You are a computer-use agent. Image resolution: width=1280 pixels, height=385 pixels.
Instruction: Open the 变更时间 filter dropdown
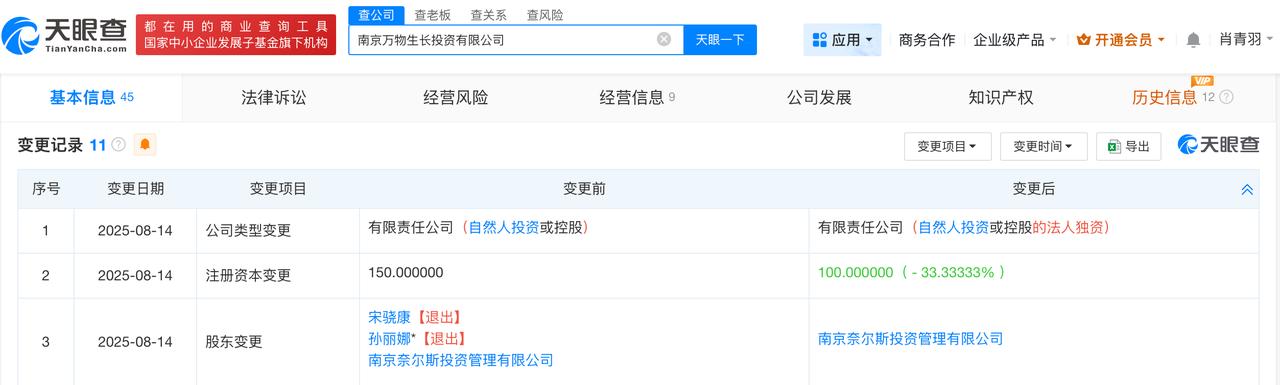[1043, 146]
